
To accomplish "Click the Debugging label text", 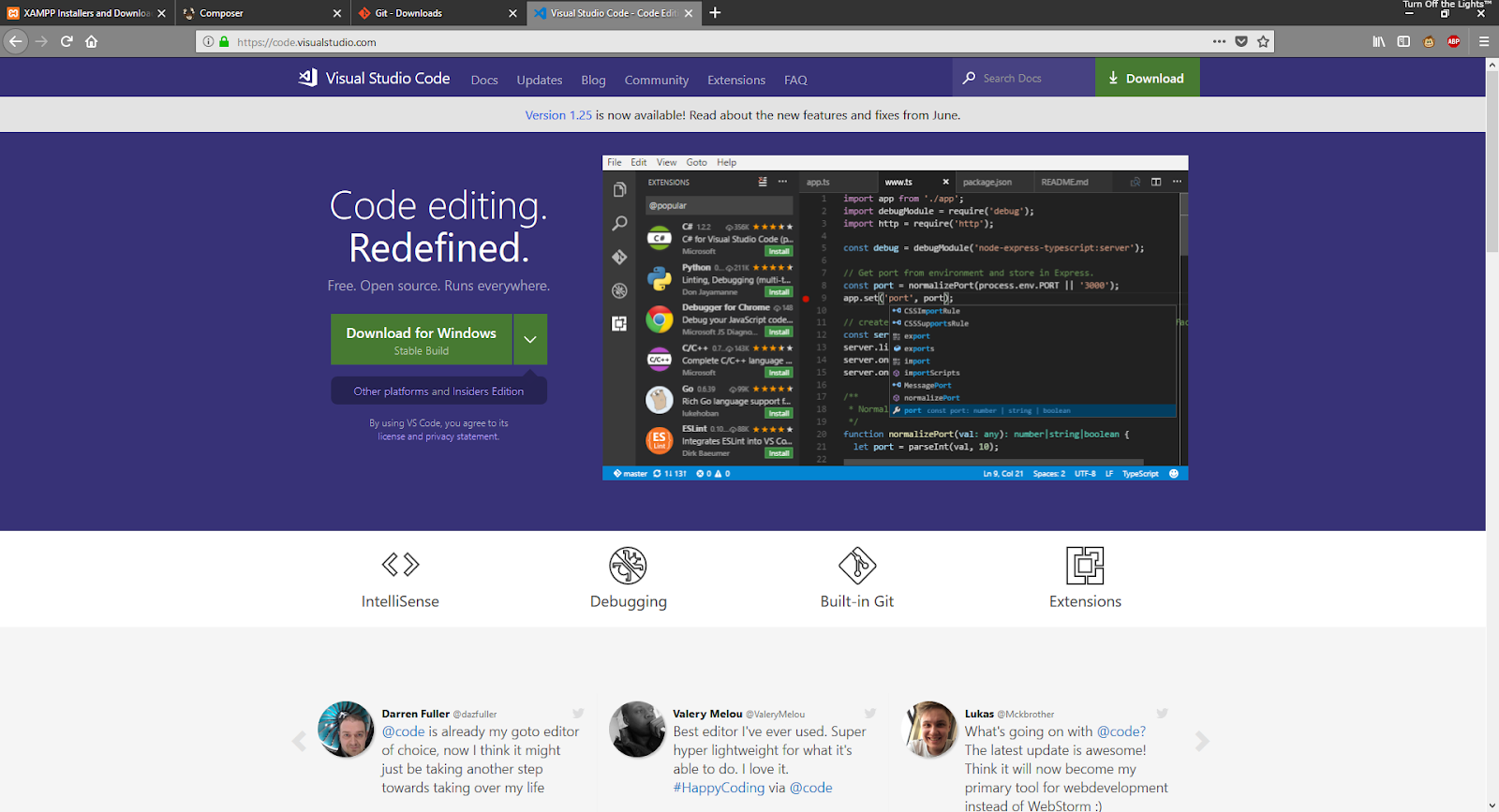I will (x=629, y=602).
